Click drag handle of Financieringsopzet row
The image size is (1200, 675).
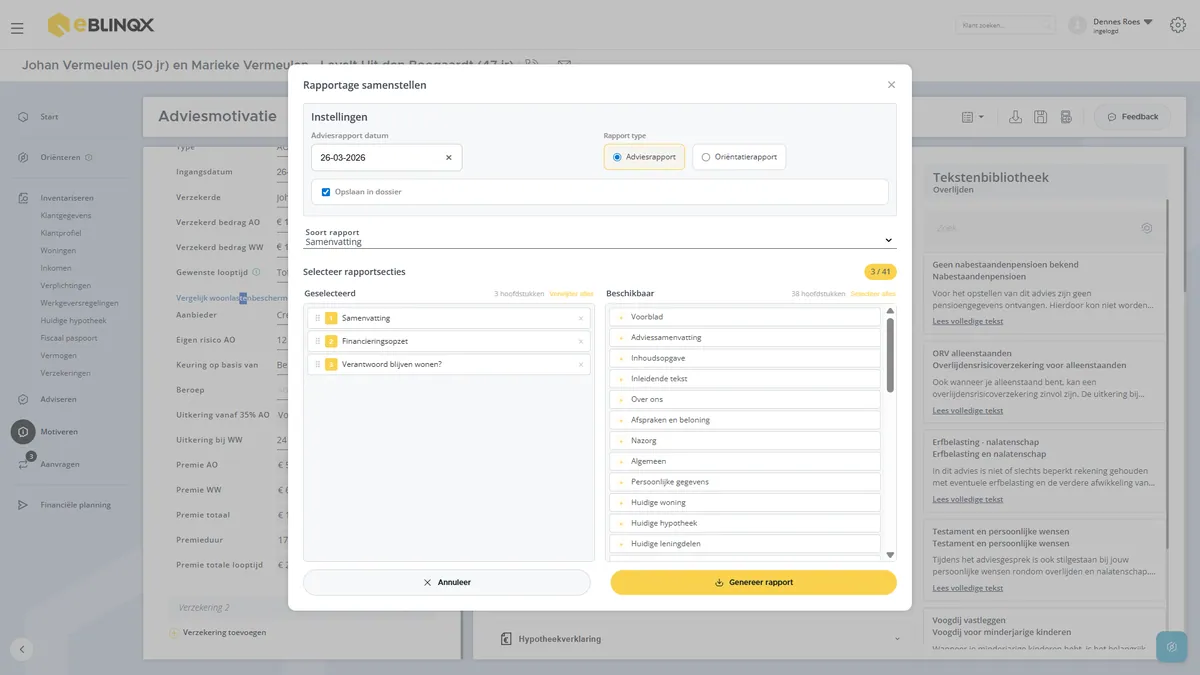[x=318, y=341]
